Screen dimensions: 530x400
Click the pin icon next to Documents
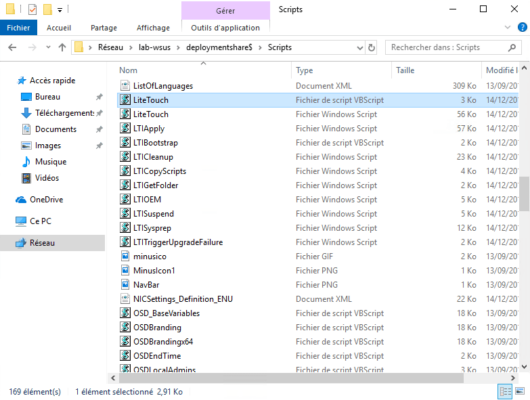tap(99, 130)
